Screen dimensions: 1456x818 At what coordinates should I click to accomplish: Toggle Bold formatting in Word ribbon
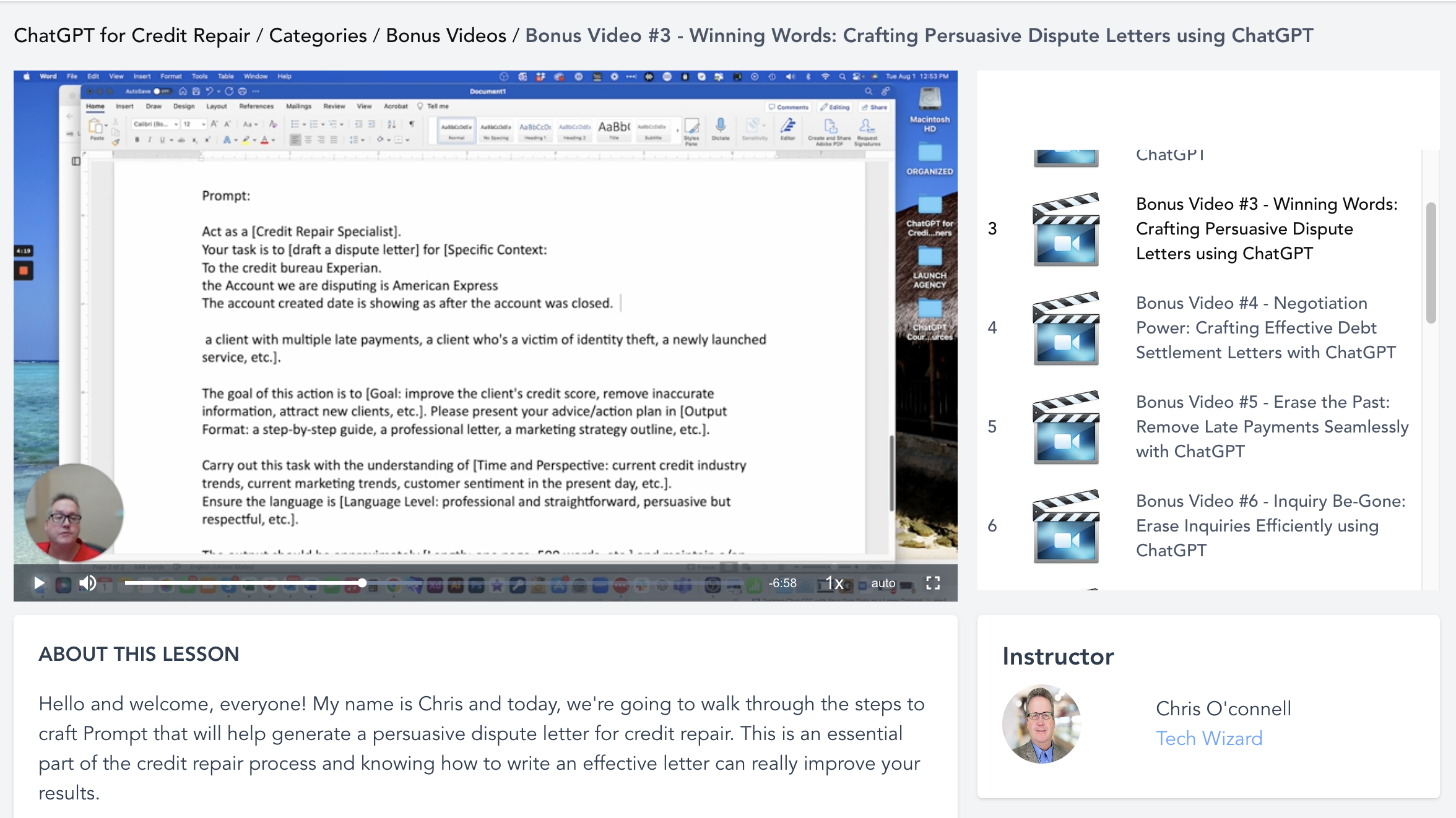[x=137, y=140]
